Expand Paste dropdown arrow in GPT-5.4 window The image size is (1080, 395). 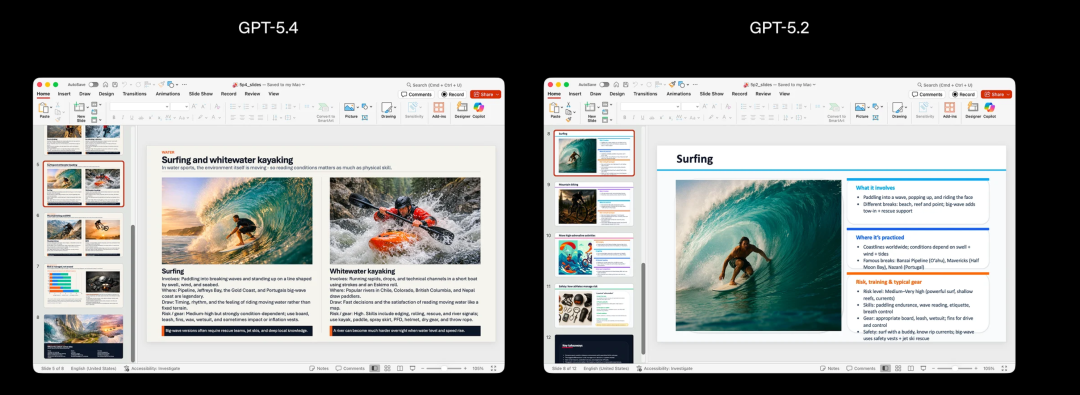coord(51,108)
